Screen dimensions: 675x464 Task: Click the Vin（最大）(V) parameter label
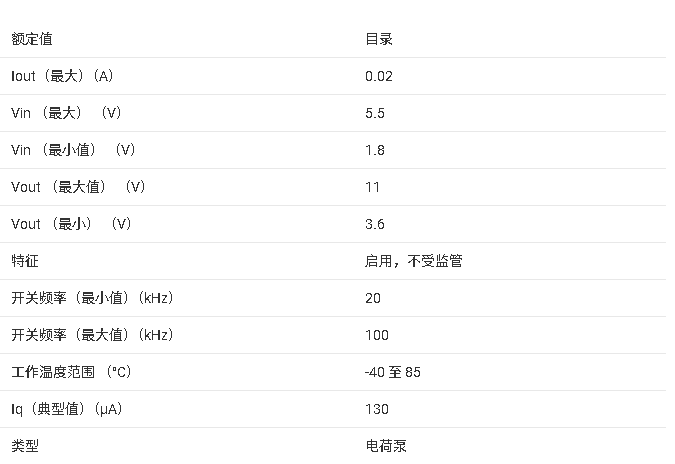pyautogui.click(x=66, y=113)
